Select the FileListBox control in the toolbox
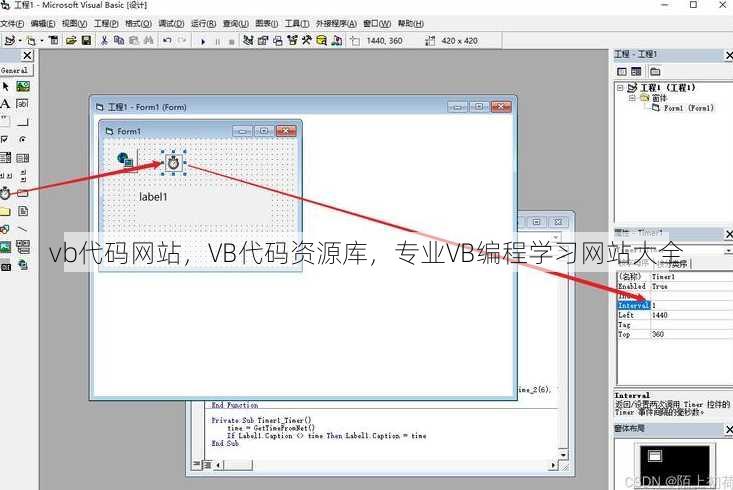Viewport: 733px width, 490px height. tap(22, 211)
